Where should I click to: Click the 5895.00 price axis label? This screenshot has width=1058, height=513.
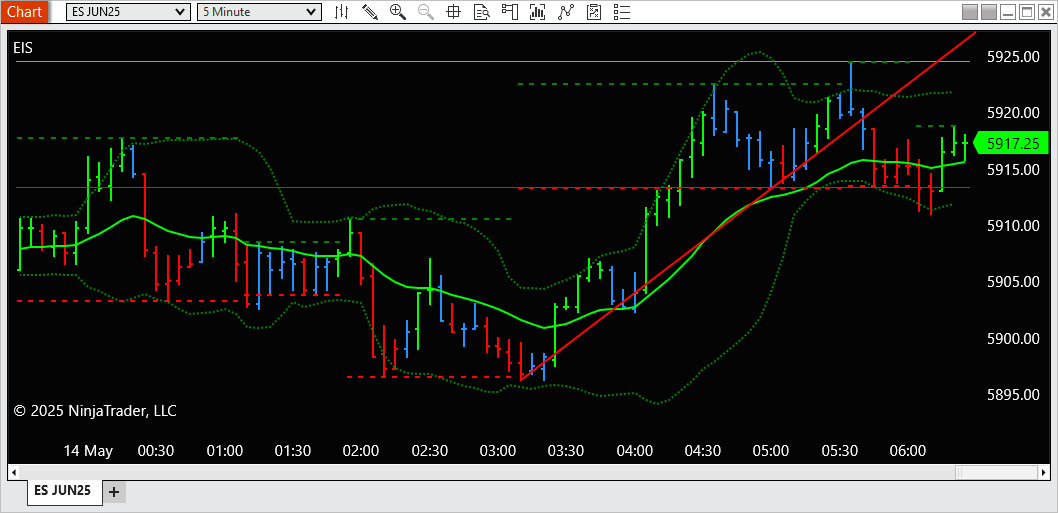[1013, 394]
